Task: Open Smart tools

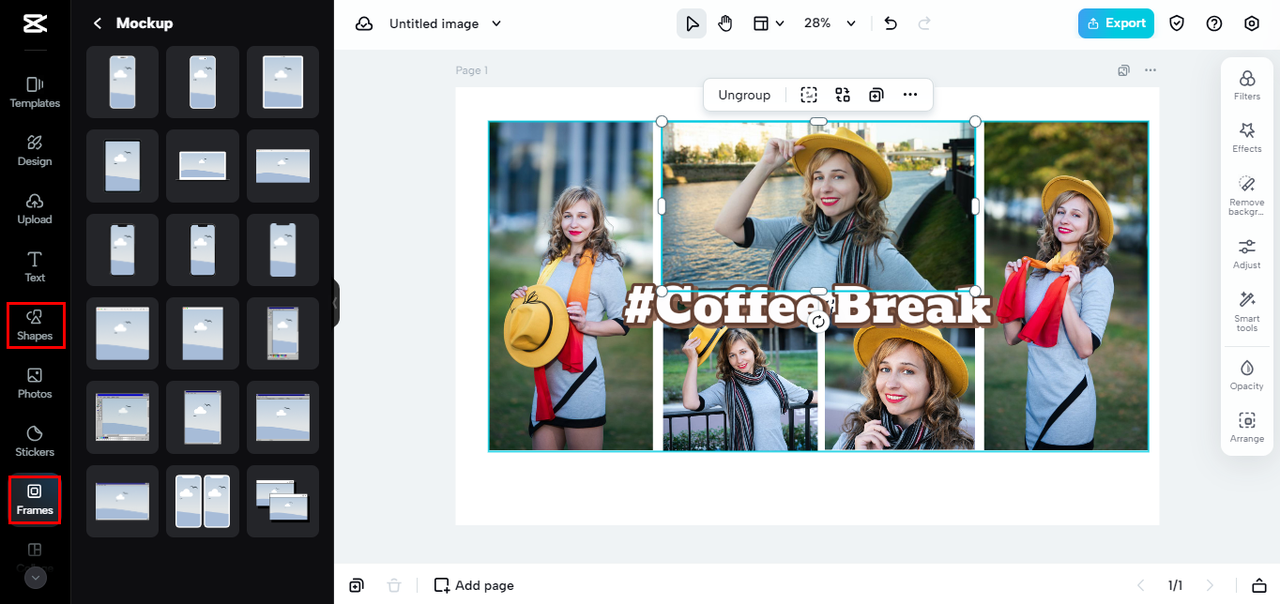Action: [1246, 311]
